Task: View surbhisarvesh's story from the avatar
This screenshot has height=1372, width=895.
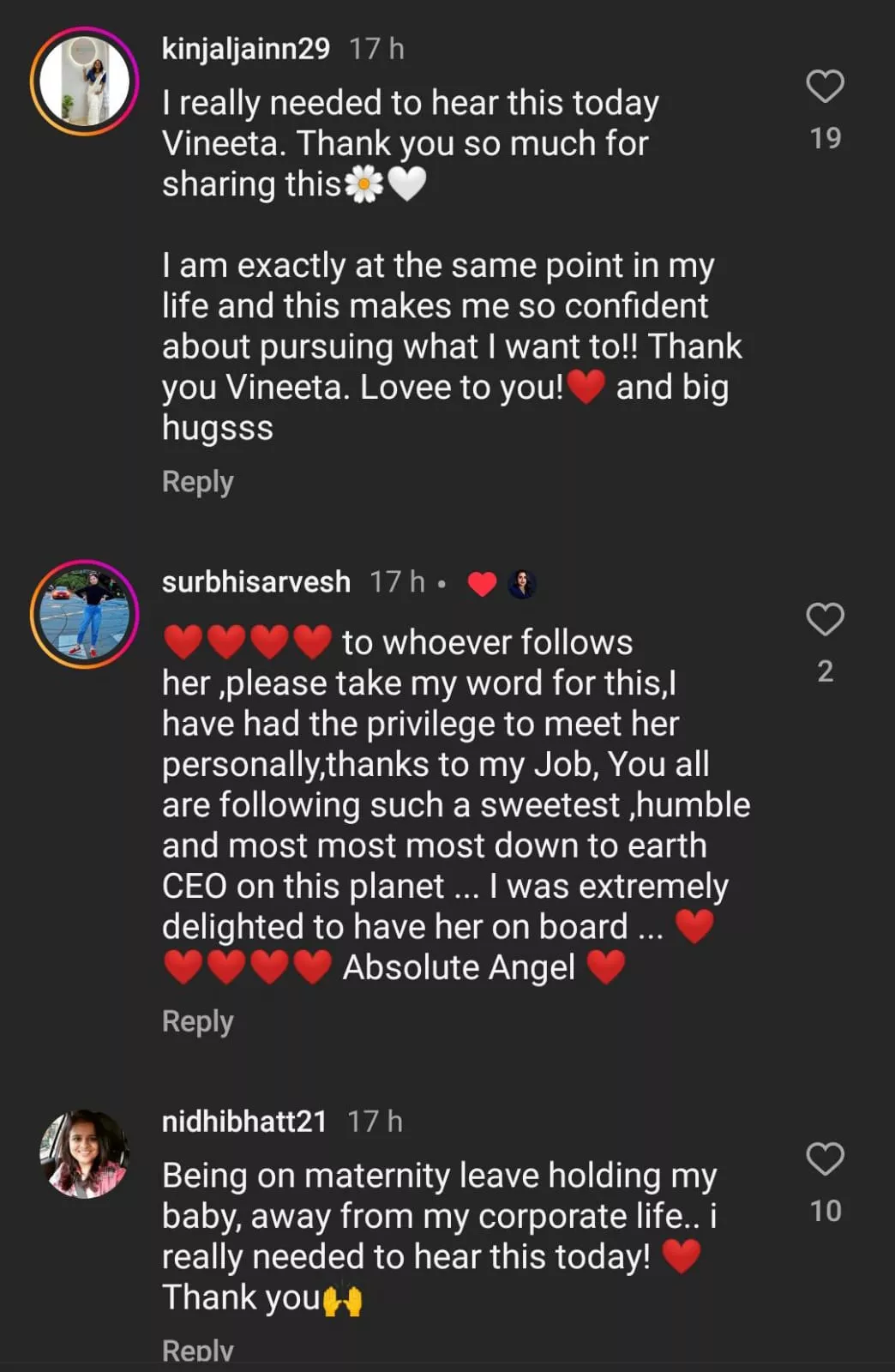Action: tap(84, 614)
